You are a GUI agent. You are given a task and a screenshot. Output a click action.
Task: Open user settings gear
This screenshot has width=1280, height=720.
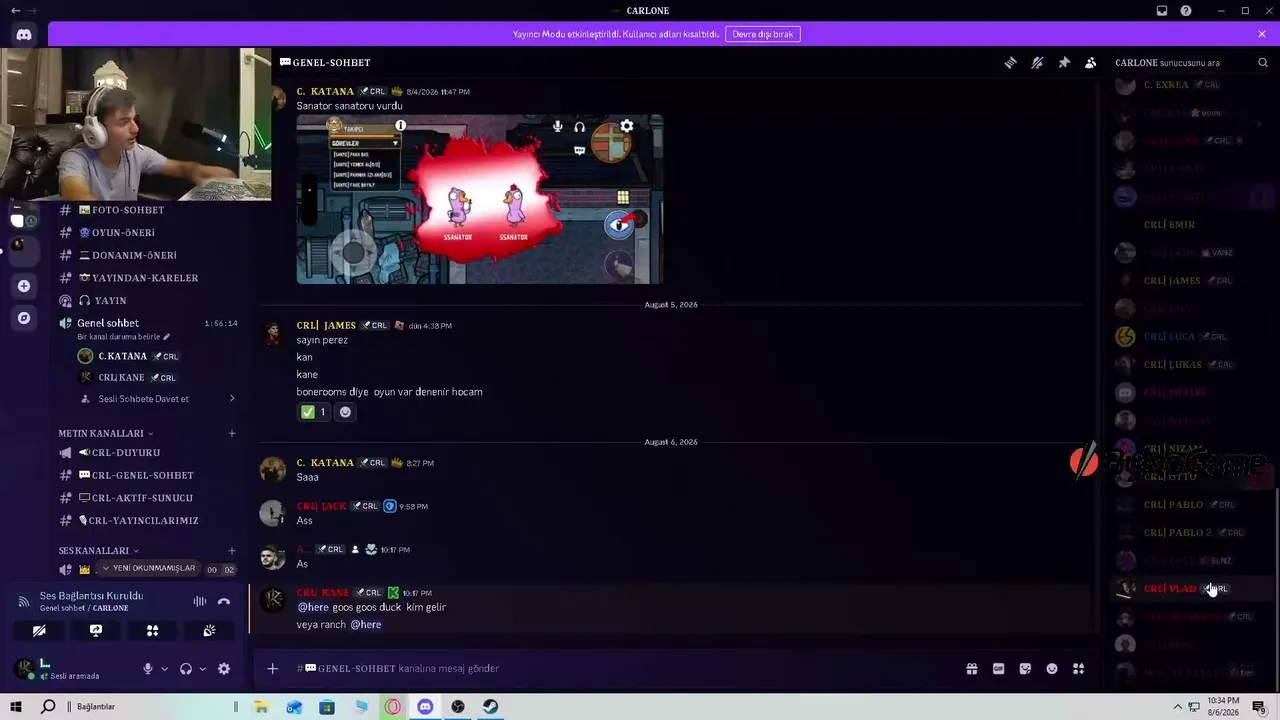[x=224, y=669]
